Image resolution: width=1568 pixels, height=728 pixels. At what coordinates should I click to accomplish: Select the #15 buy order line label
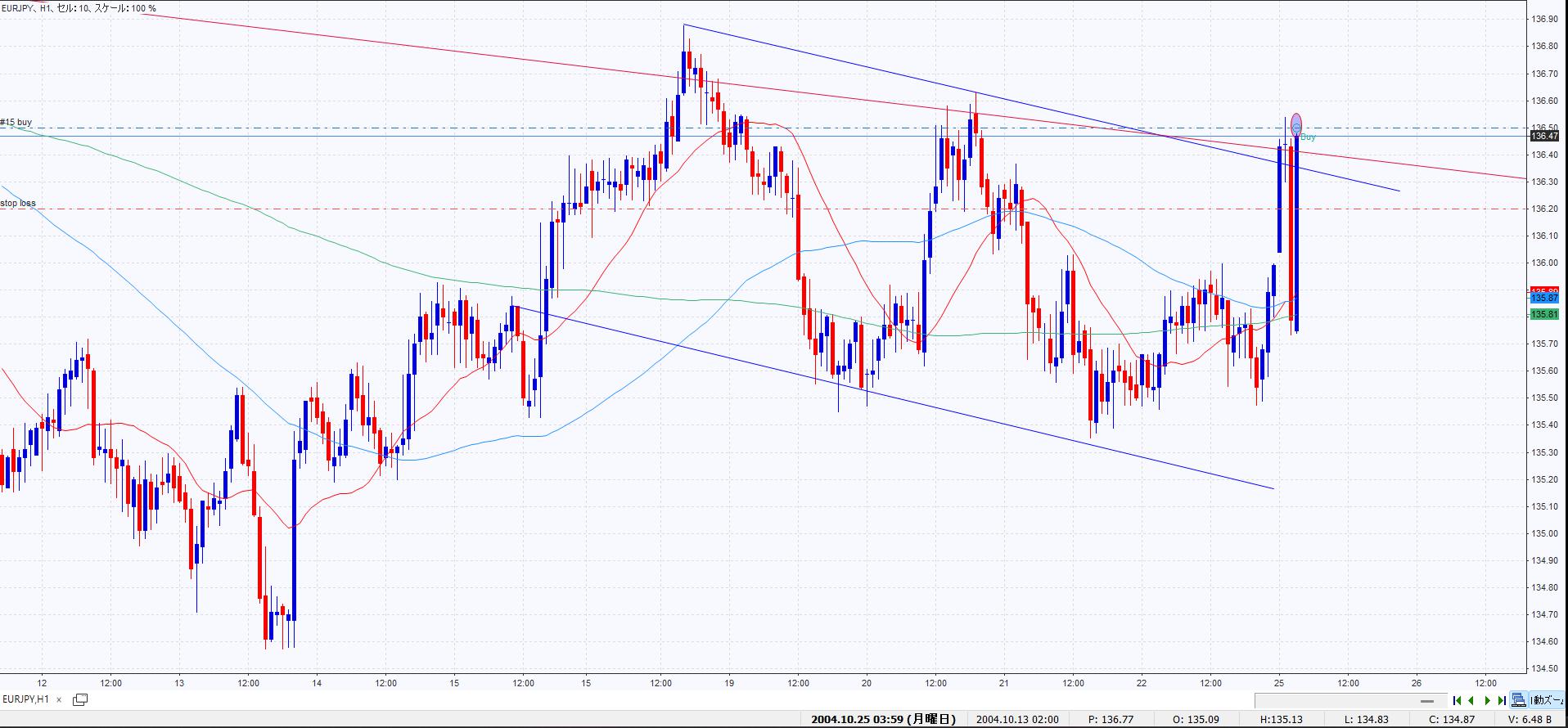(x=16, y=123)
